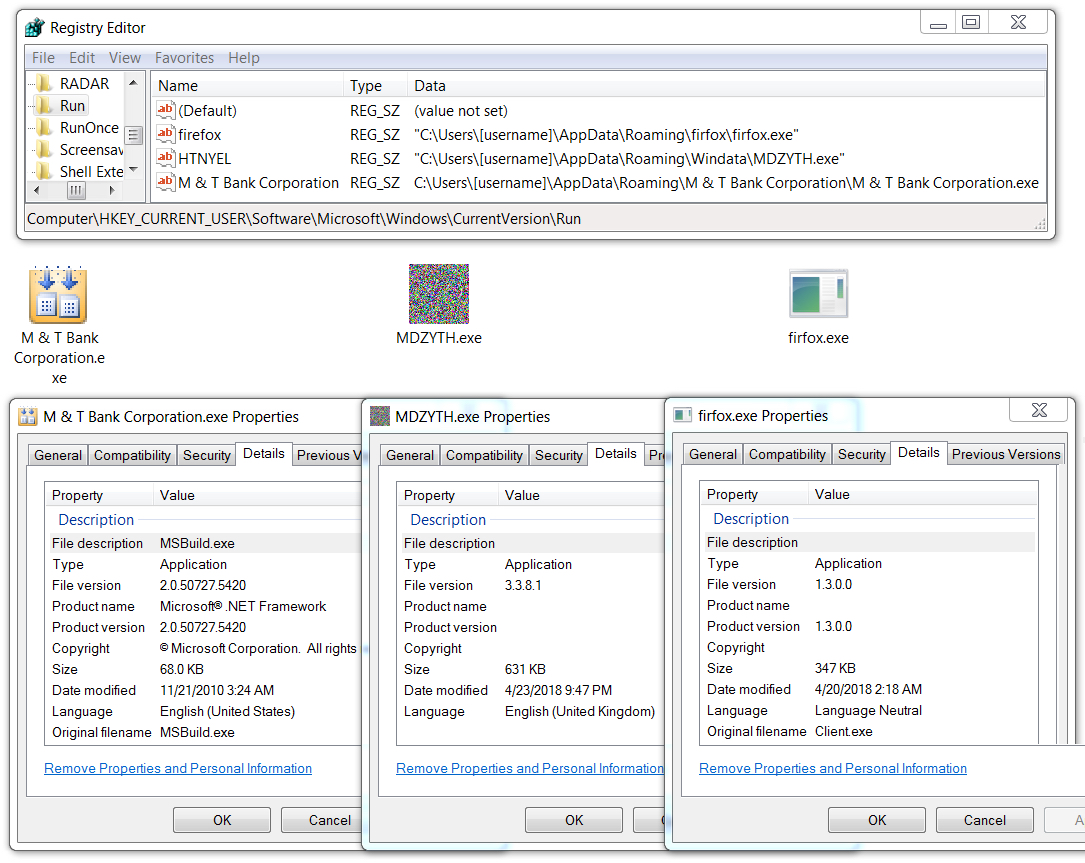Image resolution: width=1085 pixels, height=863 pixels.
Task: Click the tree horizontal scrollbar thumb
Action: (76, 190)
